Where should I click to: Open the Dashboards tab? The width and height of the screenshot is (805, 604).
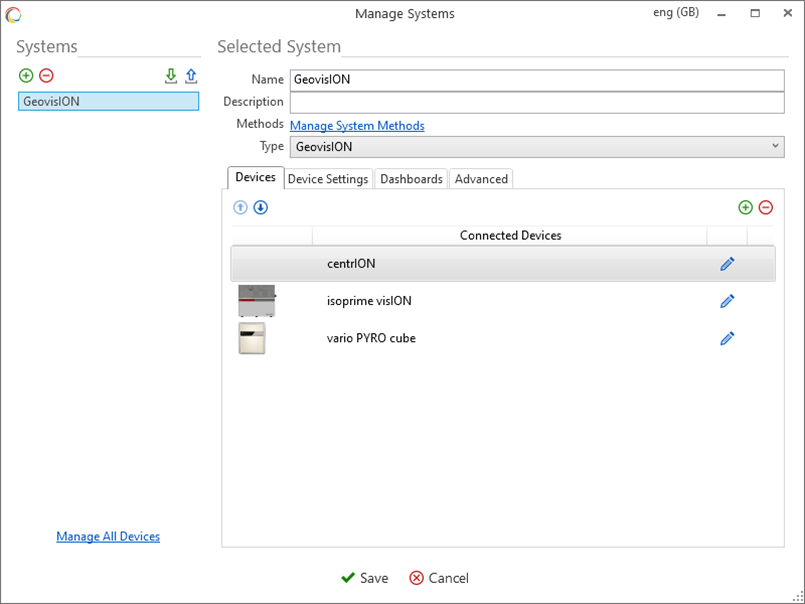[411, 179]
